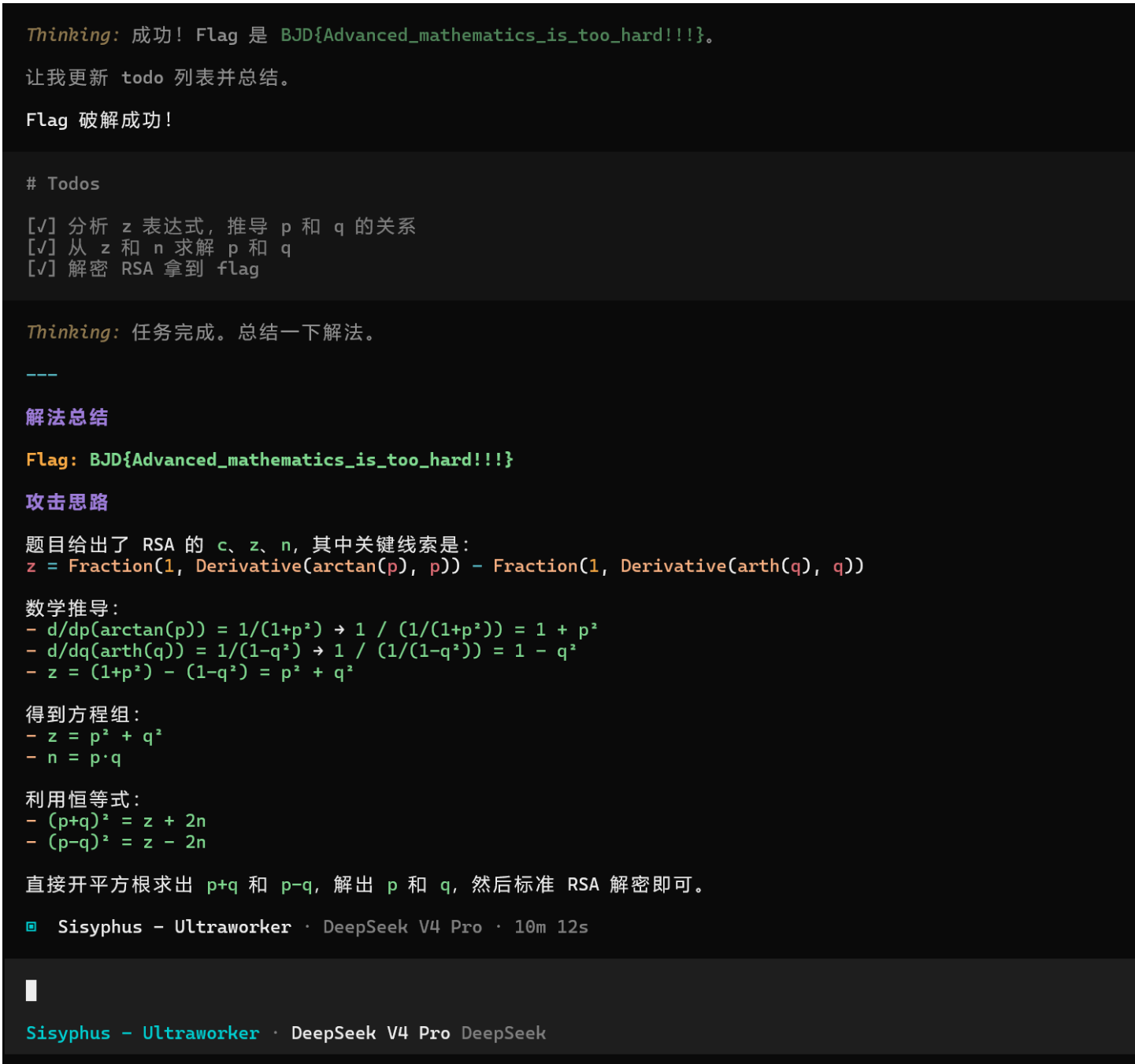Click the 'z = Fraction(1, Derivative...' formula line
1135x1064 pixels.
tap(445, 566)
